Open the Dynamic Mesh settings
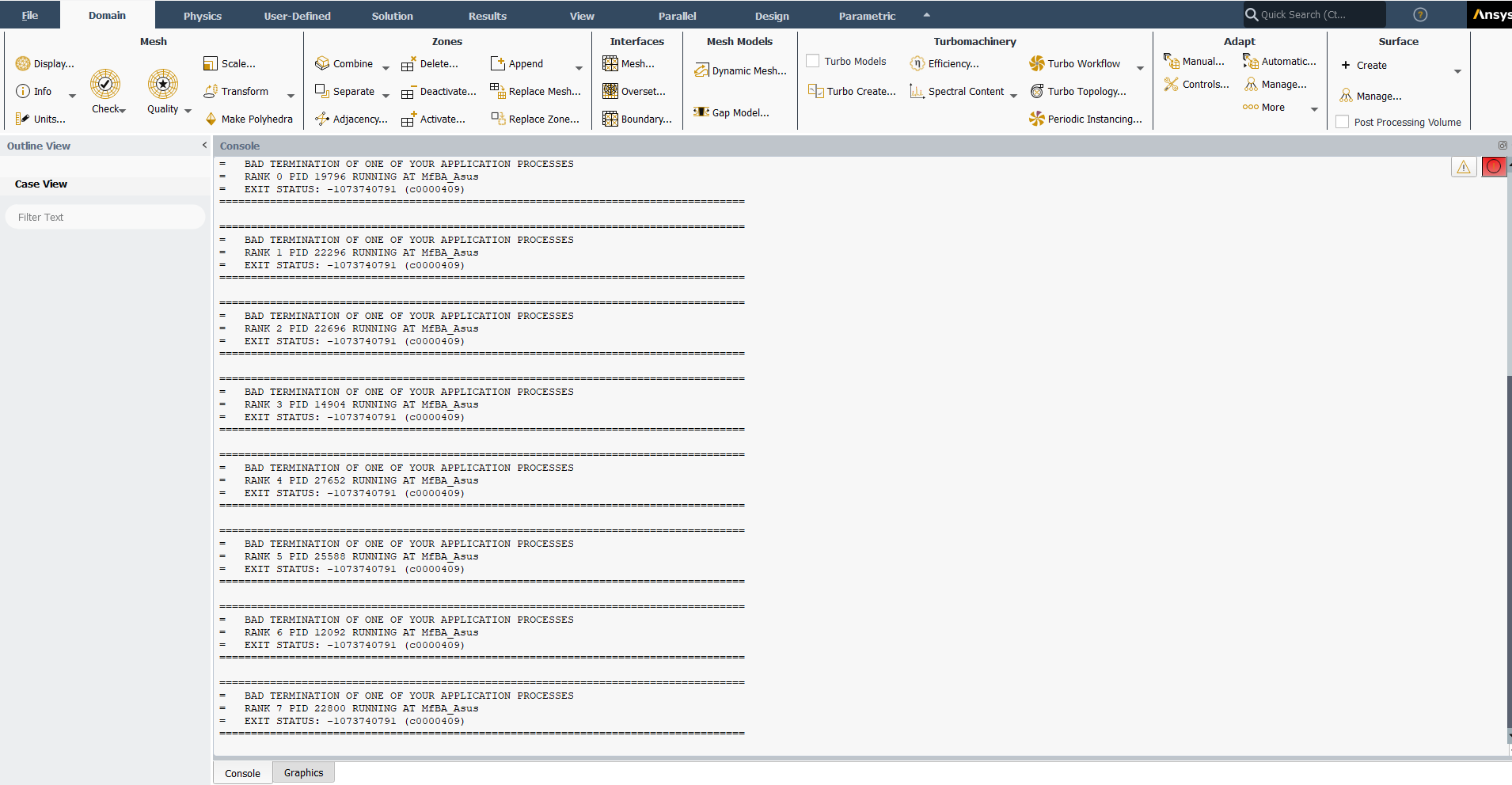The height and width of the screenshot is (785, 1512). pyautogui.click(x=740, y=70)
